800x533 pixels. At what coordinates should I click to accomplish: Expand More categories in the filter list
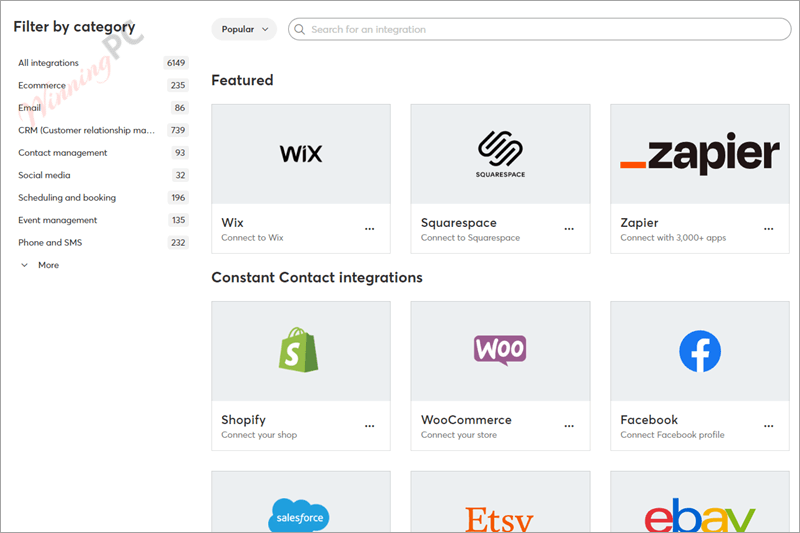40,265
